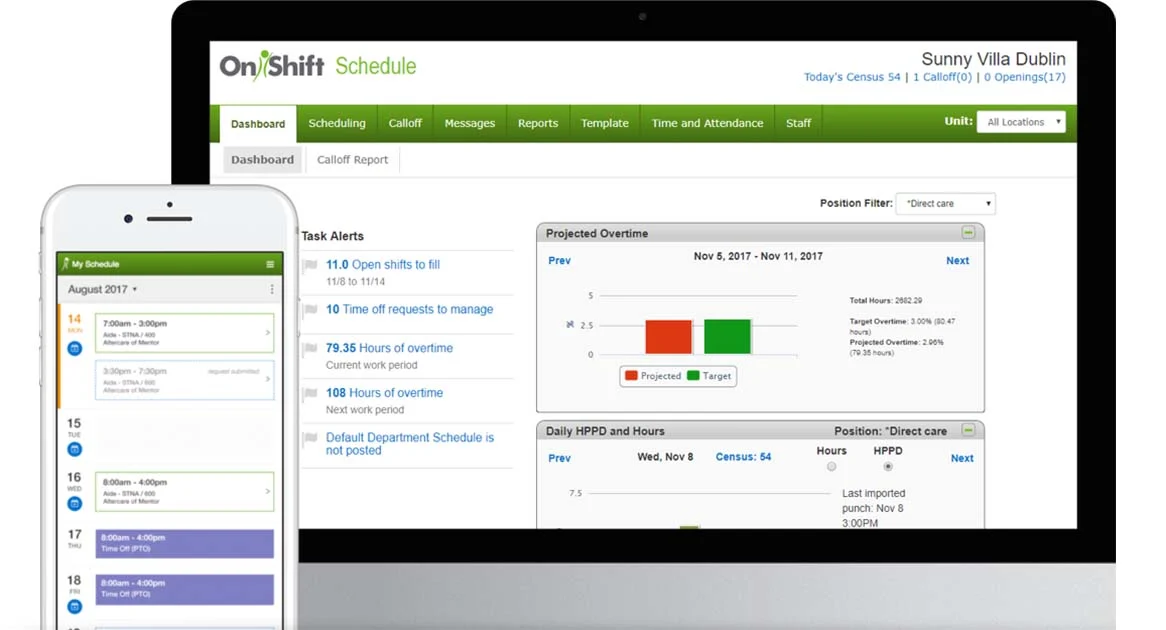Viewport: 1166px width, 630px height.
Task: Tap the calendar icon under Monday 14
Action: (74, 348)
